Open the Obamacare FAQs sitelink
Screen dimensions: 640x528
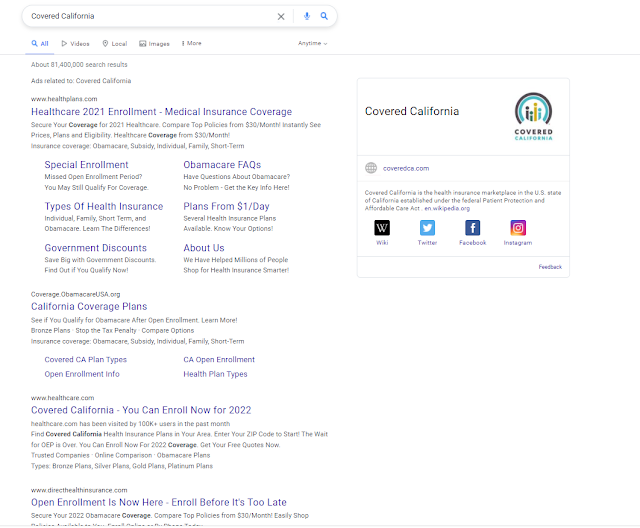(222, 165)
